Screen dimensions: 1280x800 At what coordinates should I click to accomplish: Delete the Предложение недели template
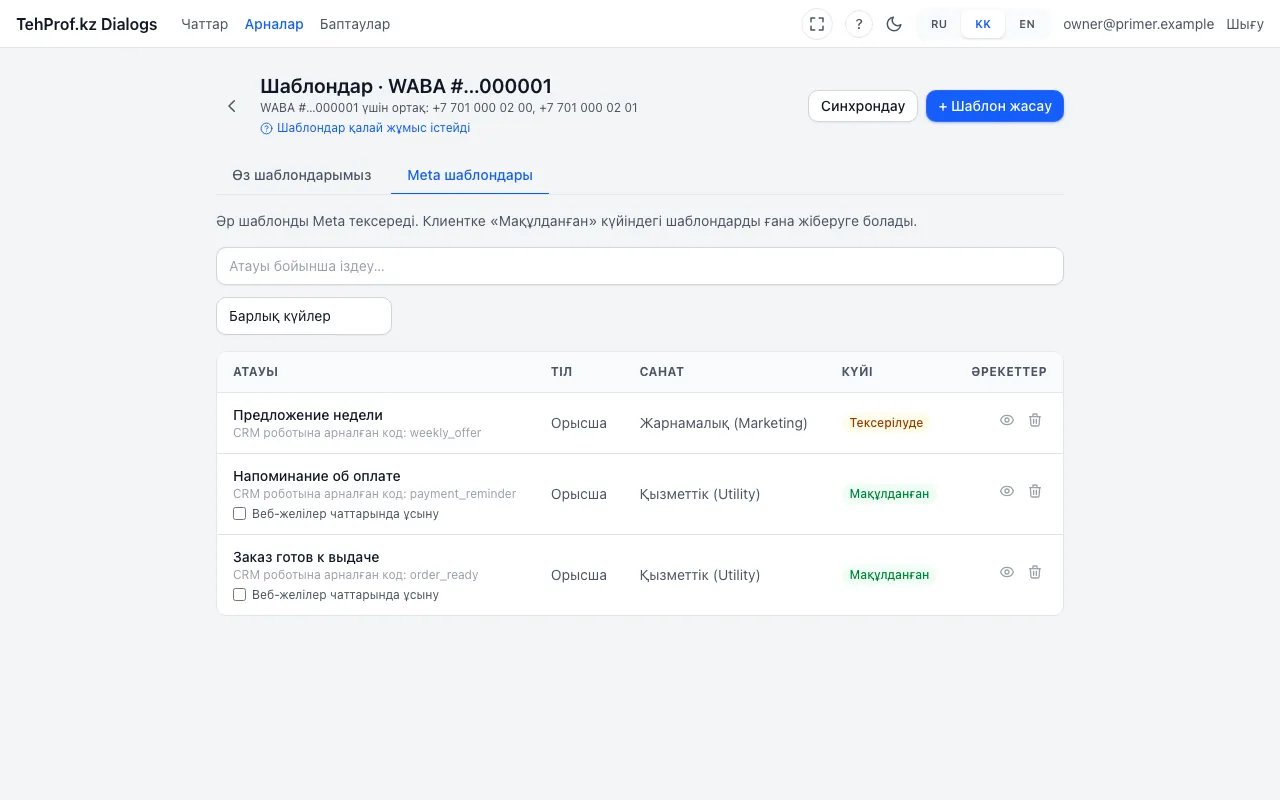1035,420
